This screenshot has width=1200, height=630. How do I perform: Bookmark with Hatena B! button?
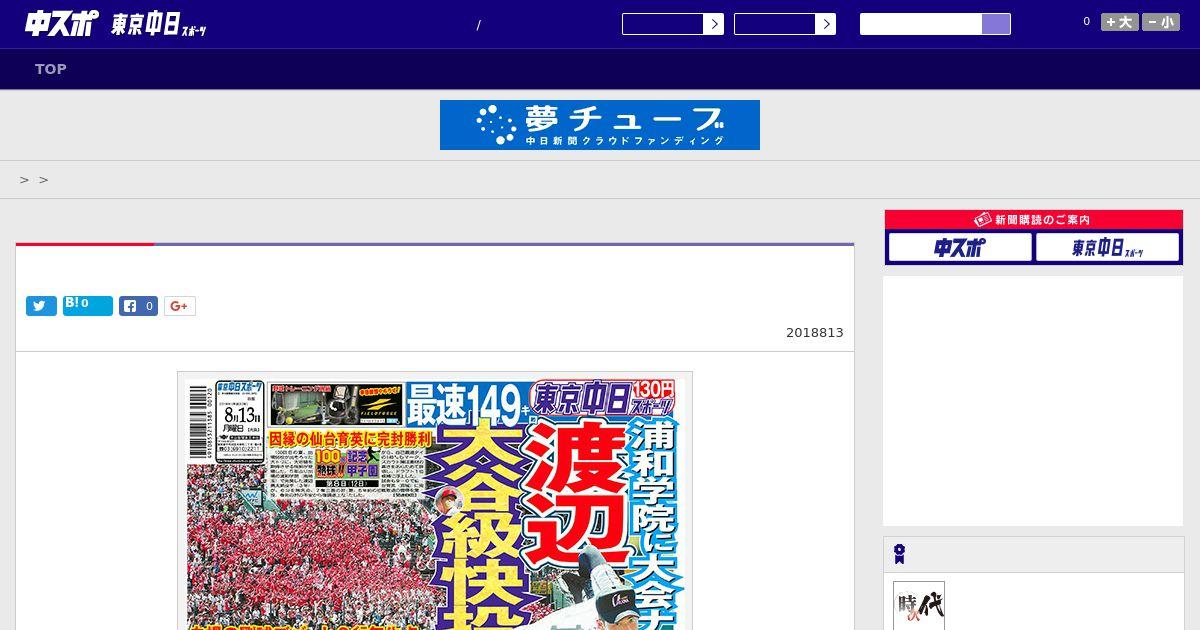point(88,306)
